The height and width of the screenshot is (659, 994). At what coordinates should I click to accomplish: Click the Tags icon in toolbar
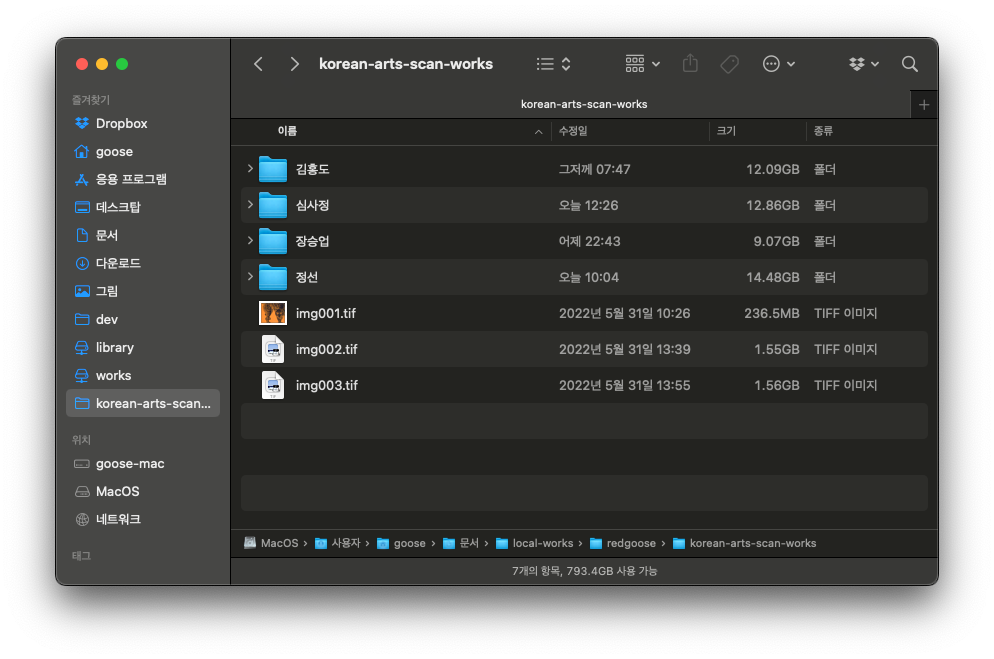pyautogui.click(x=730, y=64)
